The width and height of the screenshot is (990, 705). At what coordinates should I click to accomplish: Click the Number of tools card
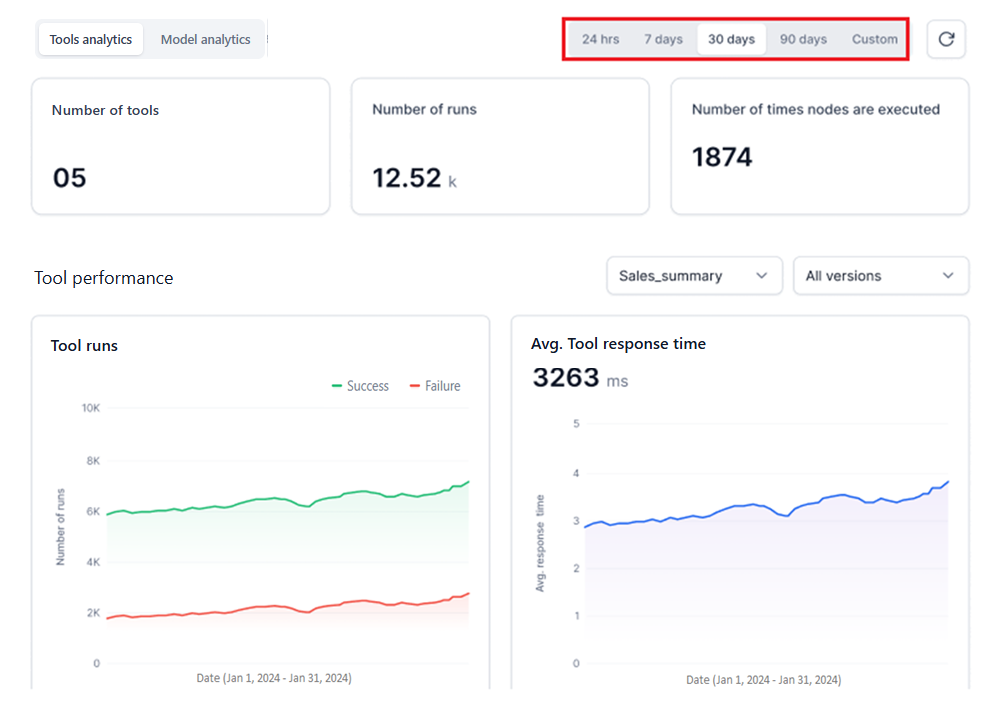(x=180, y=146)
